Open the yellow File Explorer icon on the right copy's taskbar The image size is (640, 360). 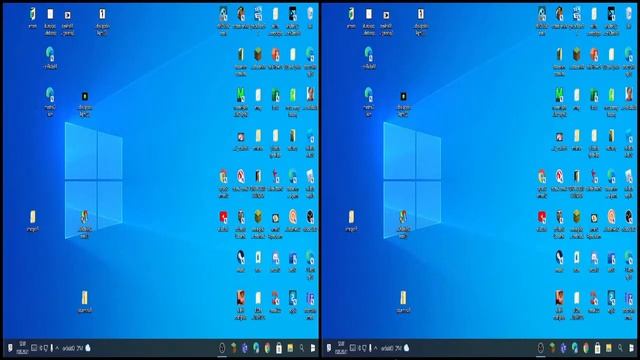(609, 348)
